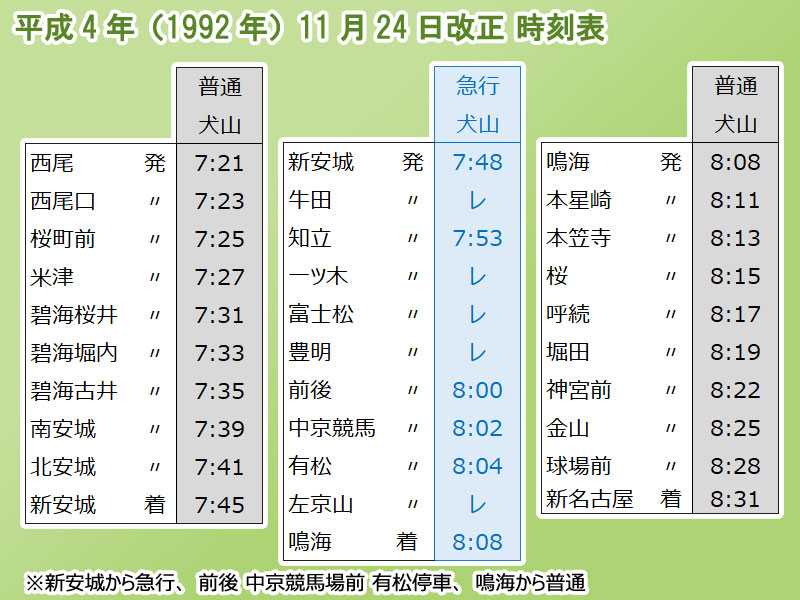The height and width of the screenshot is (600, 800).
Task: Click the 8:00 time cell
Action: pyautogui.click(x=478, y=390)
